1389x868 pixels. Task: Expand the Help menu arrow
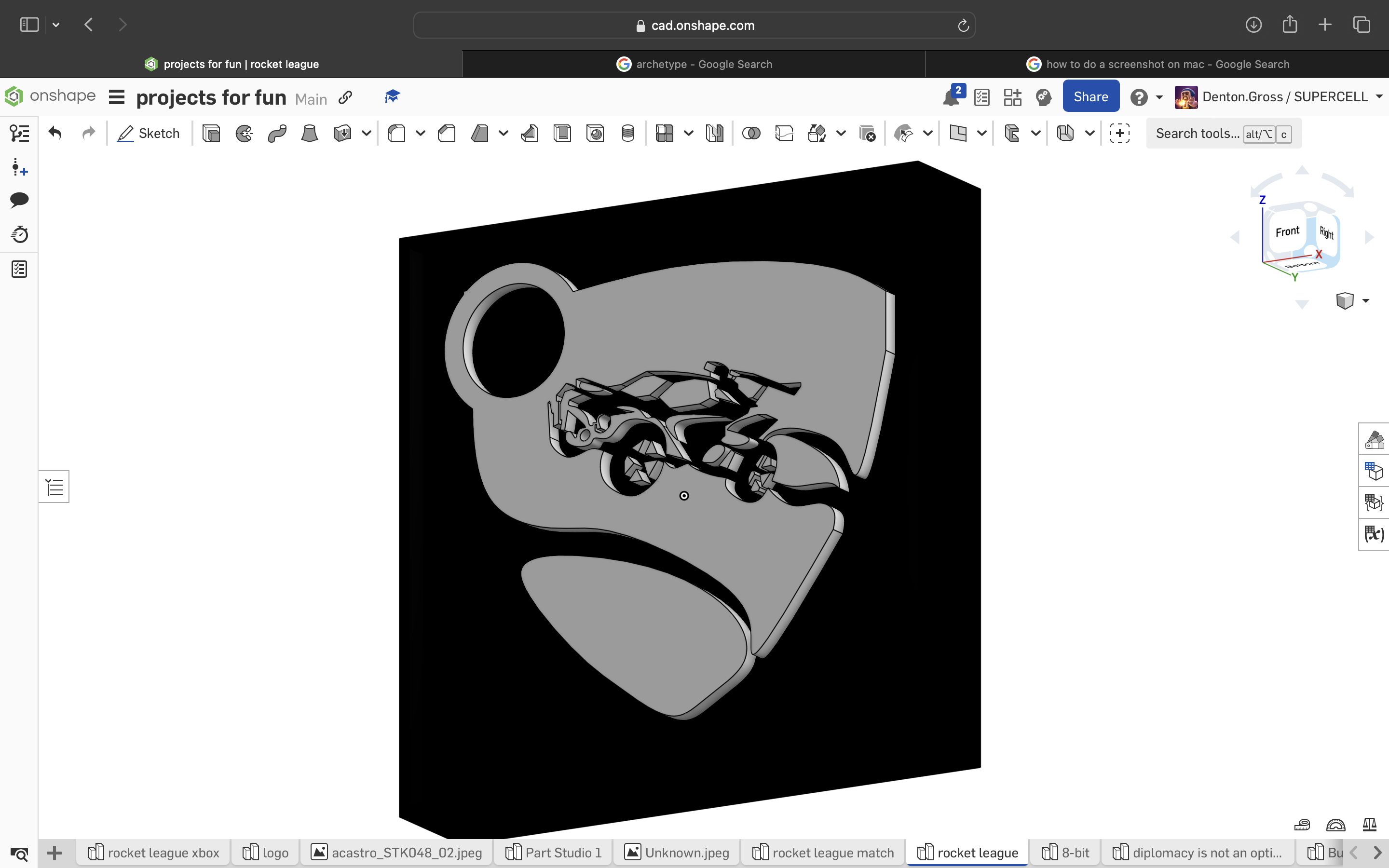(1159, 97)
